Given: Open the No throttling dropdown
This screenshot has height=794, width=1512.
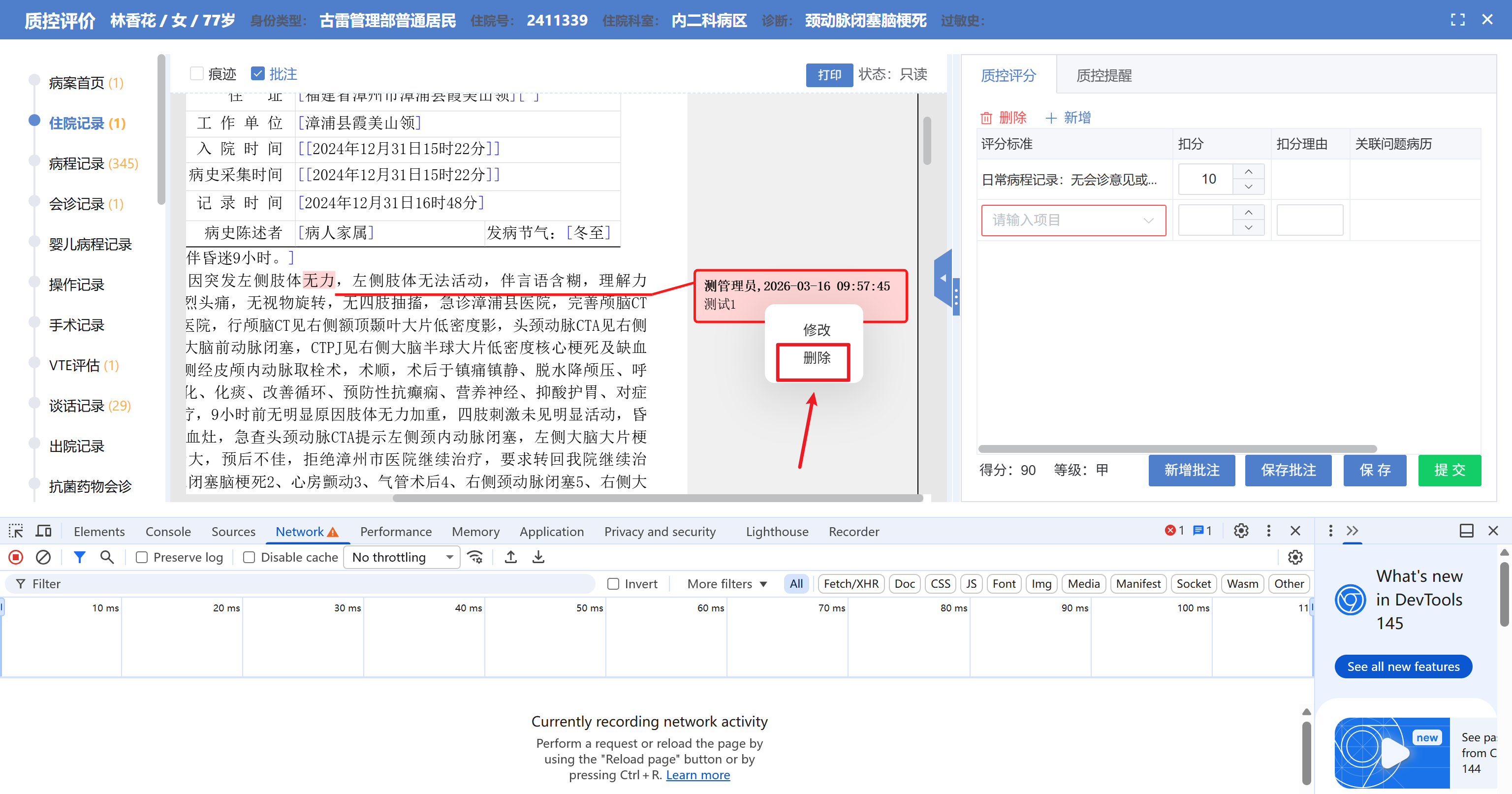Looking at the screenshot, I should [x=402, y=557].
